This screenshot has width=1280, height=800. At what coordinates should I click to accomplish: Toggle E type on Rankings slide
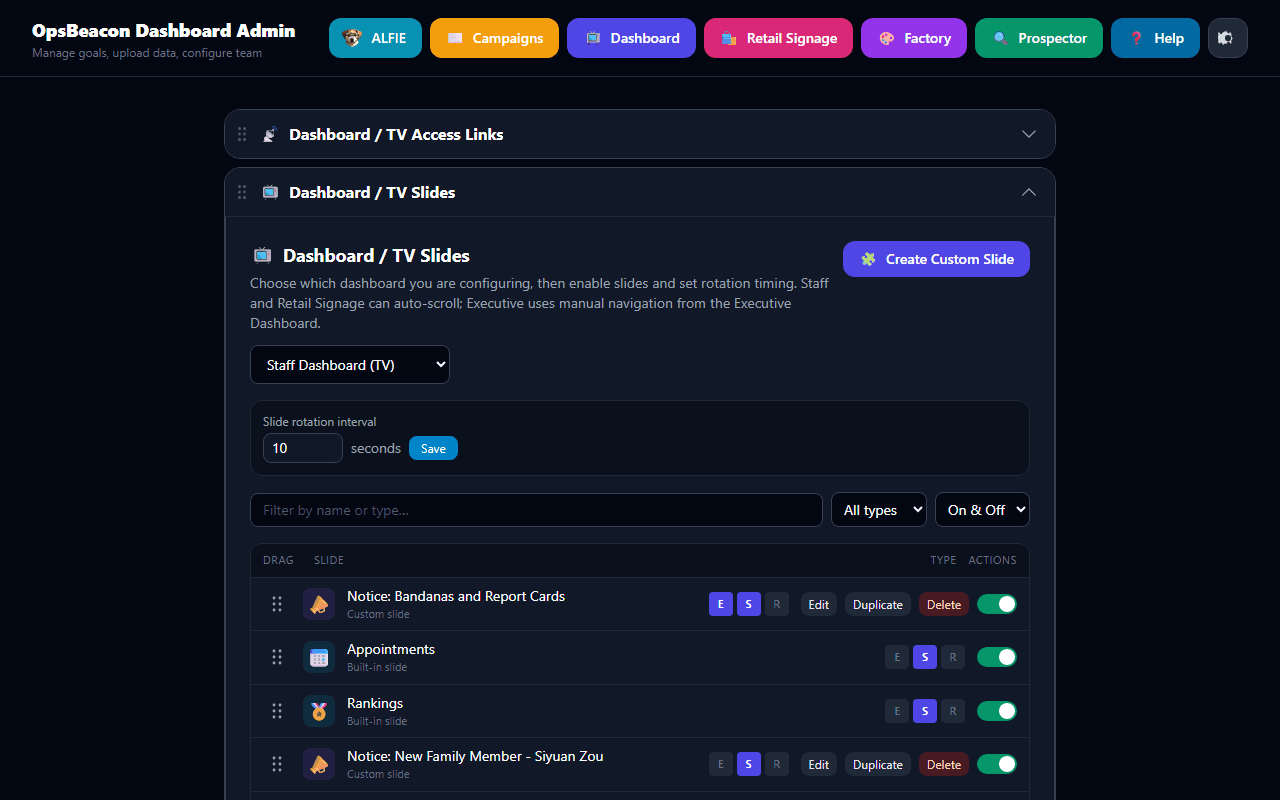(x=897, y=711)
